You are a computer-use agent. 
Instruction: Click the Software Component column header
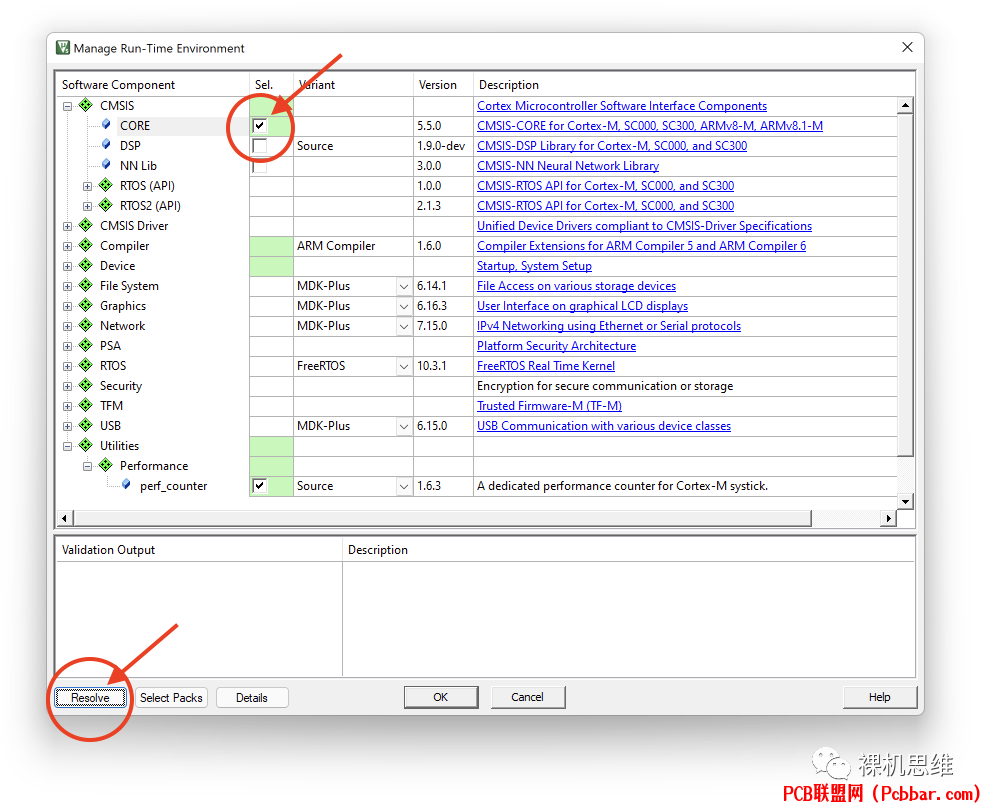[x=153, y=85]
